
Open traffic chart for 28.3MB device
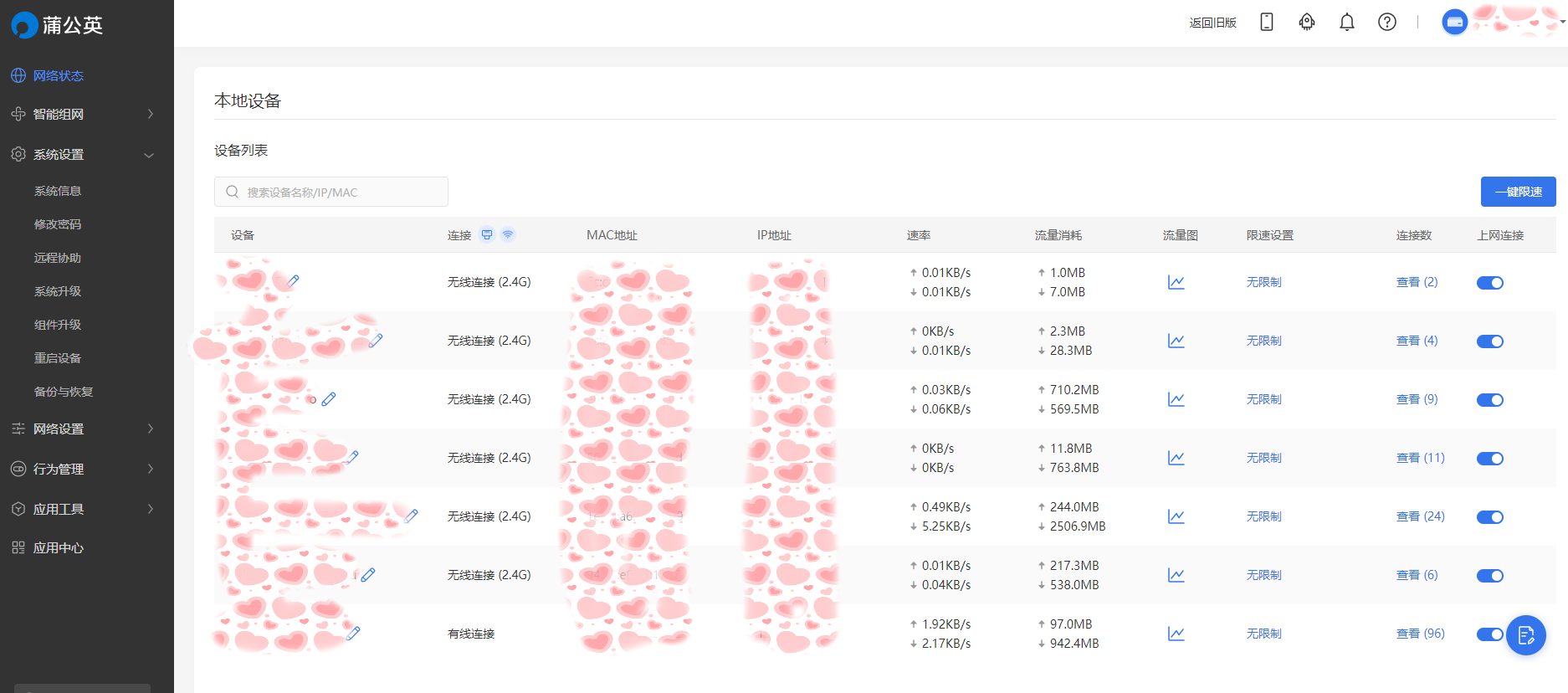pos(1176,341)
